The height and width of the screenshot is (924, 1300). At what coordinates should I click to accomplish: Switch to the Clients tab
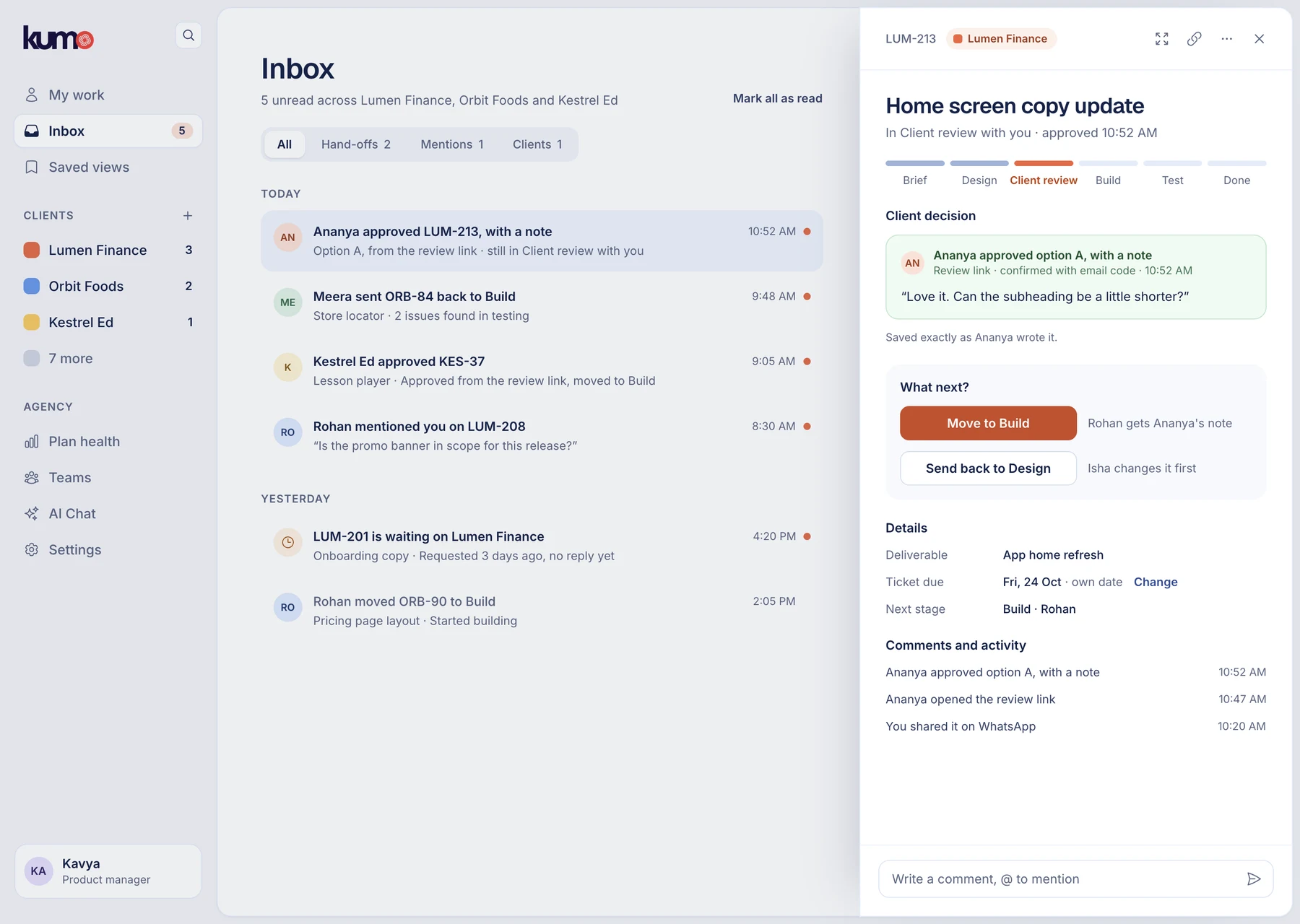(537, 144)
